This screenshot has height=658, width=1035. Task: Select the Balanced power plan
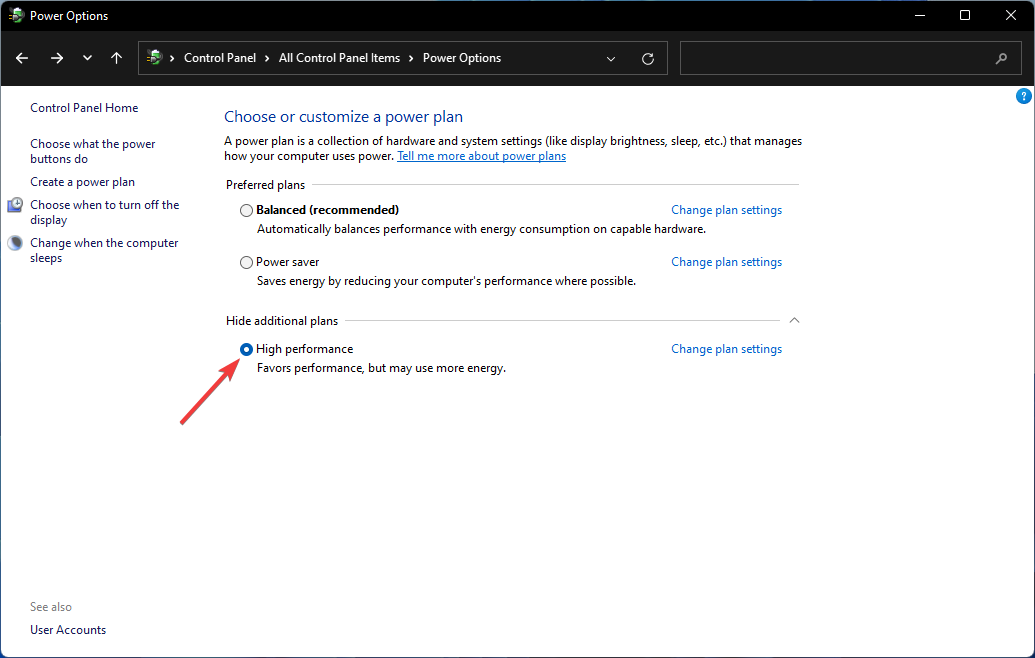click(246, 210)
